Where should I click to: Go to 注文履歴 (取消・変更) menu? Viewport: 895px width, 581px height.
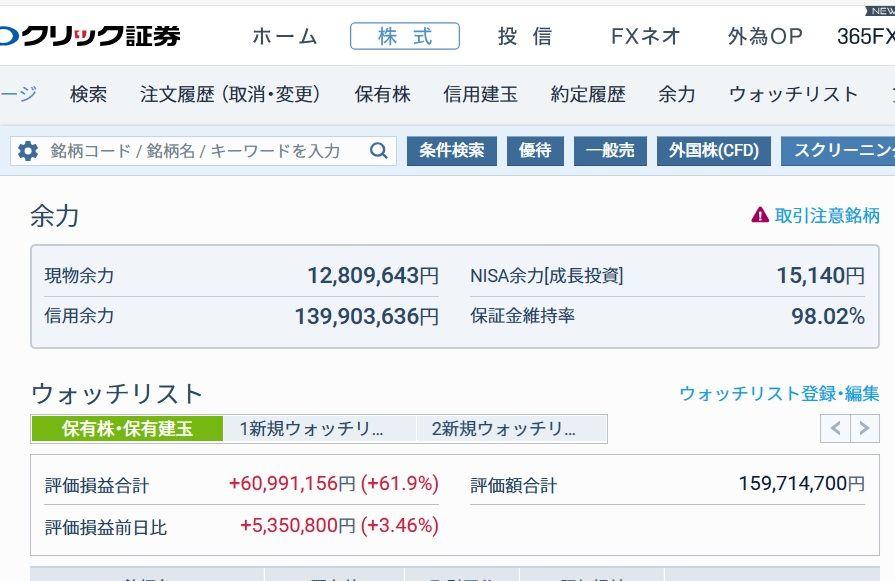pyautogui.click(x=230, y=94)
